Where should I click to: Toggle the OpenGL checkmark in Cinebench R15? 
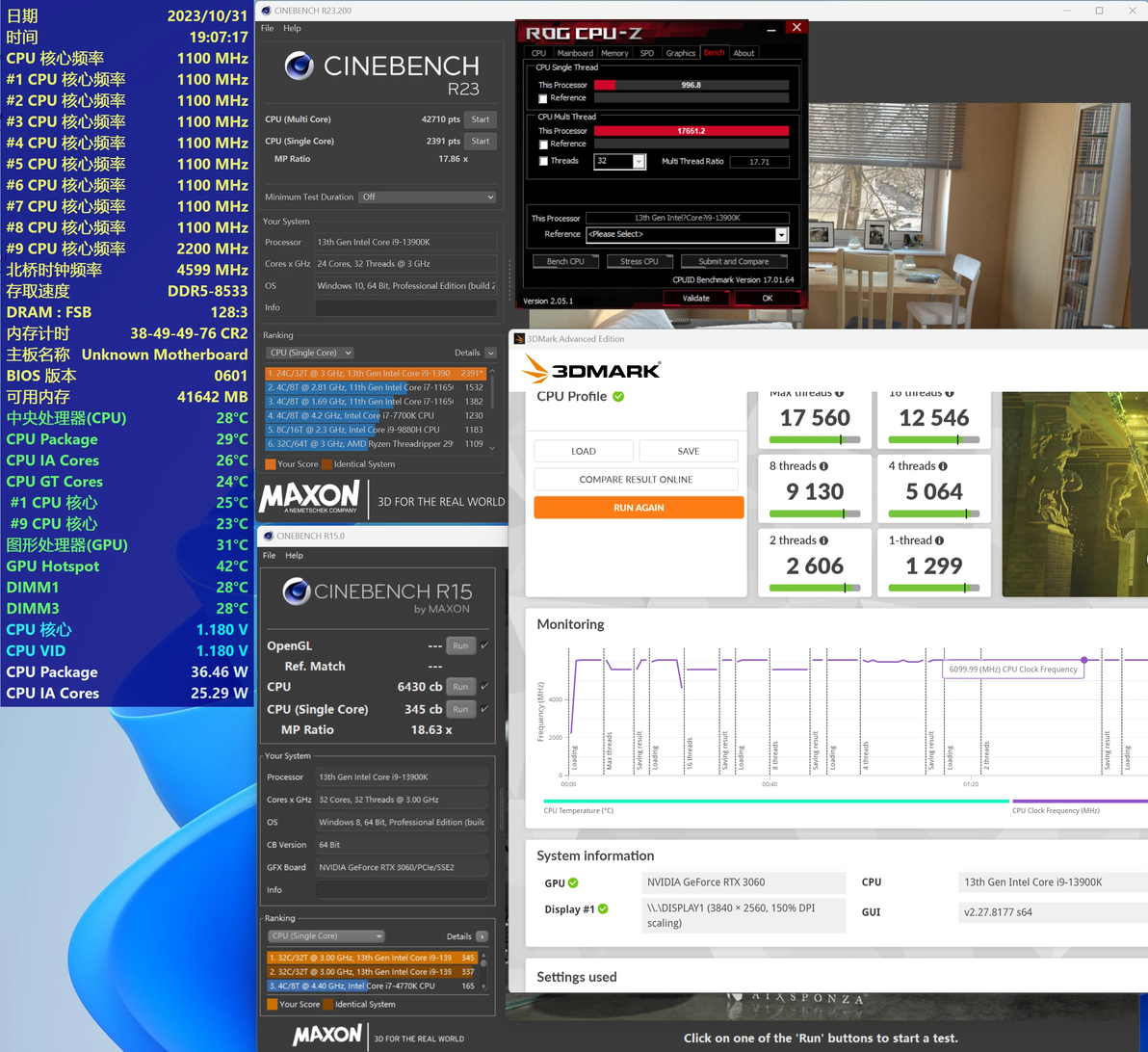484,645
